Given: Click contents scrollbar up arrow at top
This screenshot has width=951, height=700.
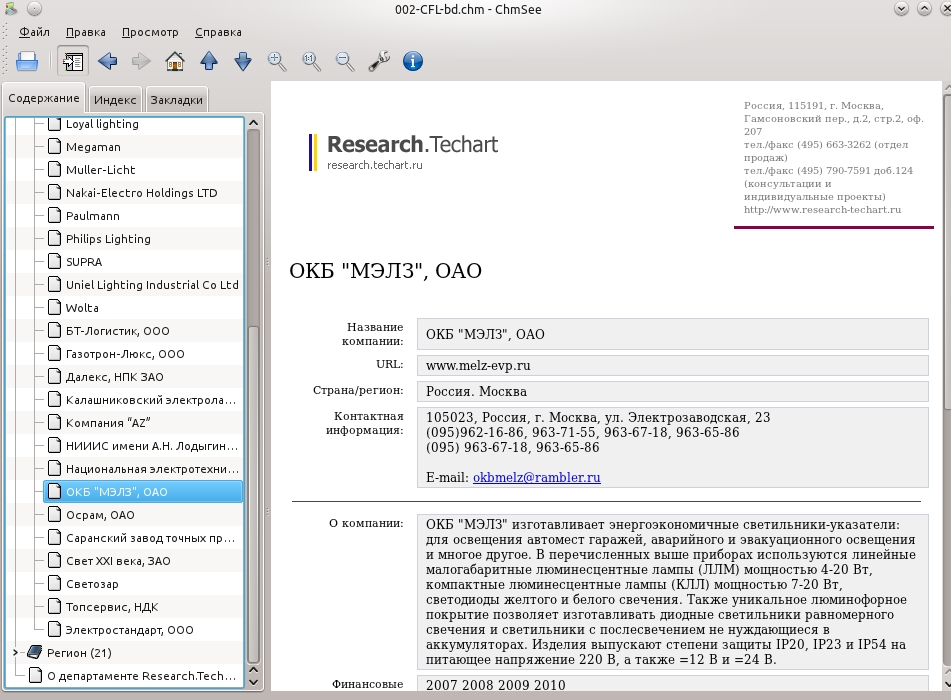Looking at the screenshot, I should [254, 123].
